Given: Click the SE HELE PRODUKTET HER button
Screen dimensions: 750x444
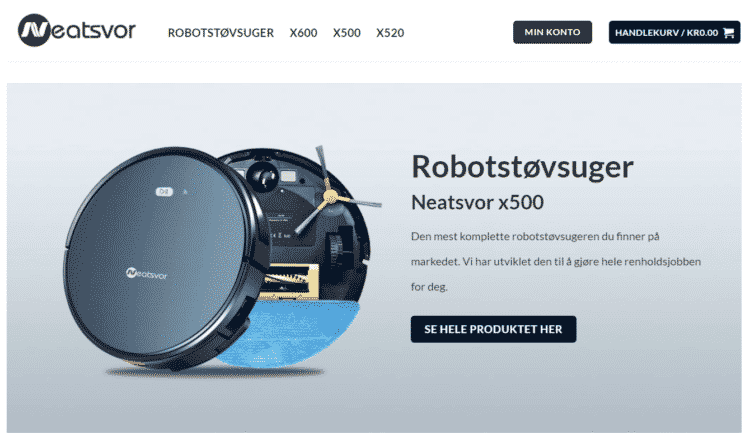Looking at the screenshot, I should [493, 329].
